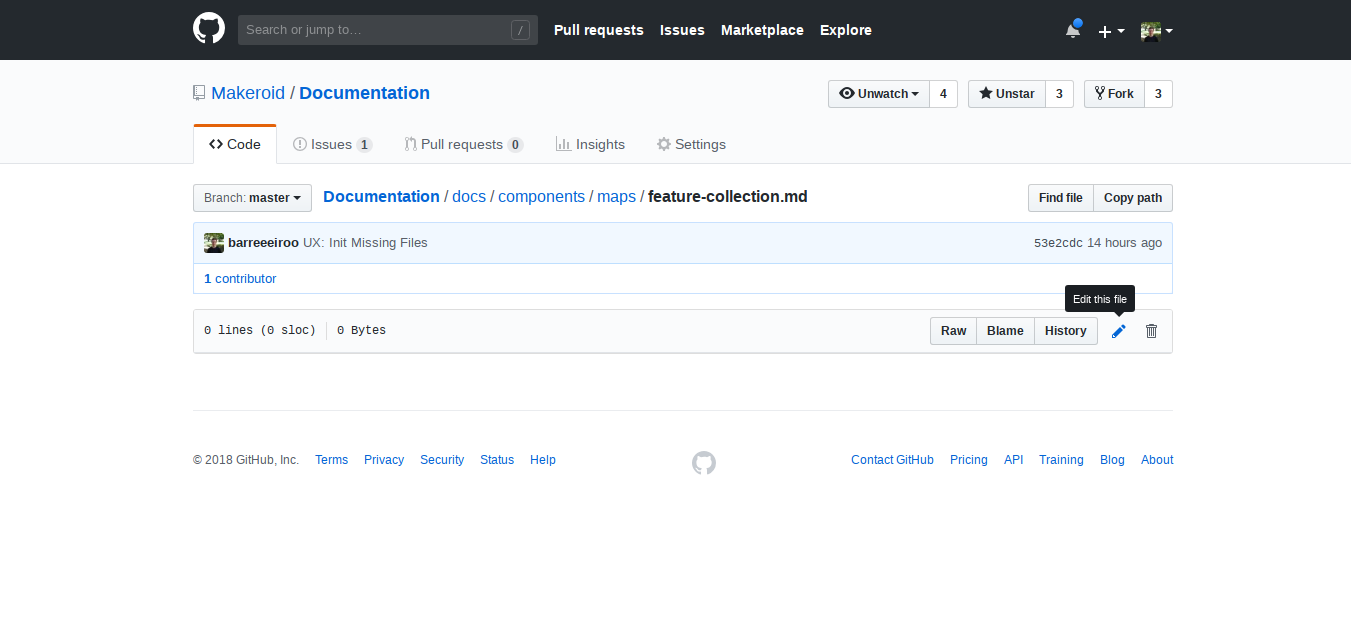Screen dimensions: 1351x628
Task: Fork the Documentation repository
Action: (1114, 93)
